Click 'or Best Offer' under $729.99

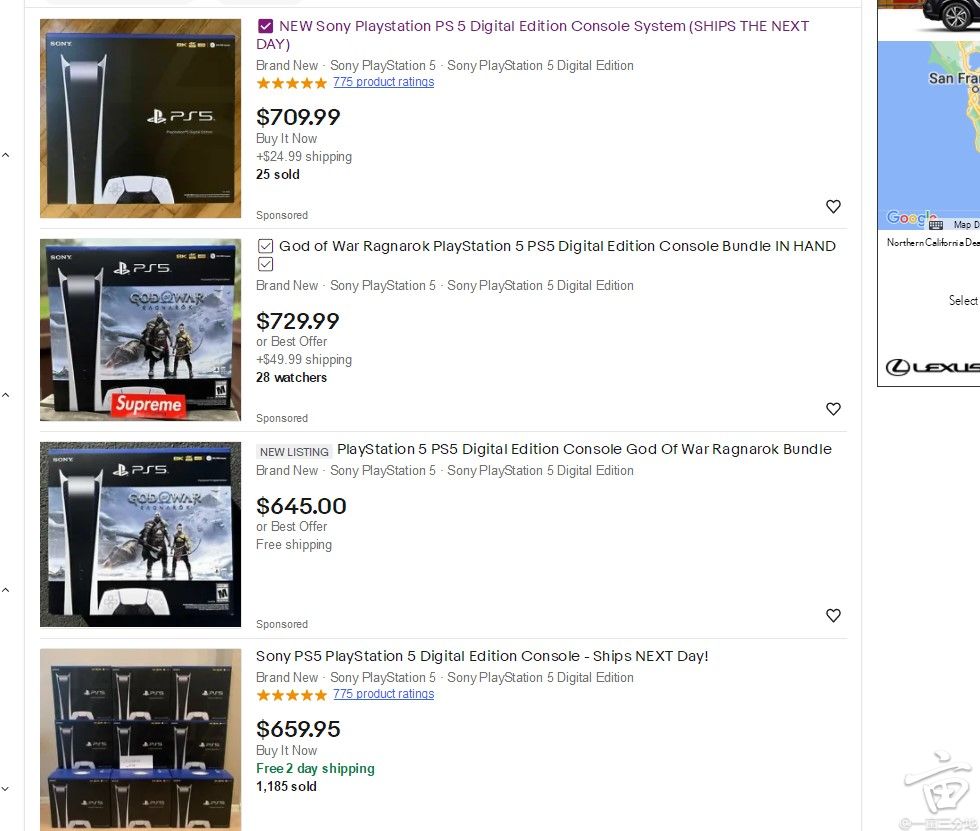tap(291, 342)
